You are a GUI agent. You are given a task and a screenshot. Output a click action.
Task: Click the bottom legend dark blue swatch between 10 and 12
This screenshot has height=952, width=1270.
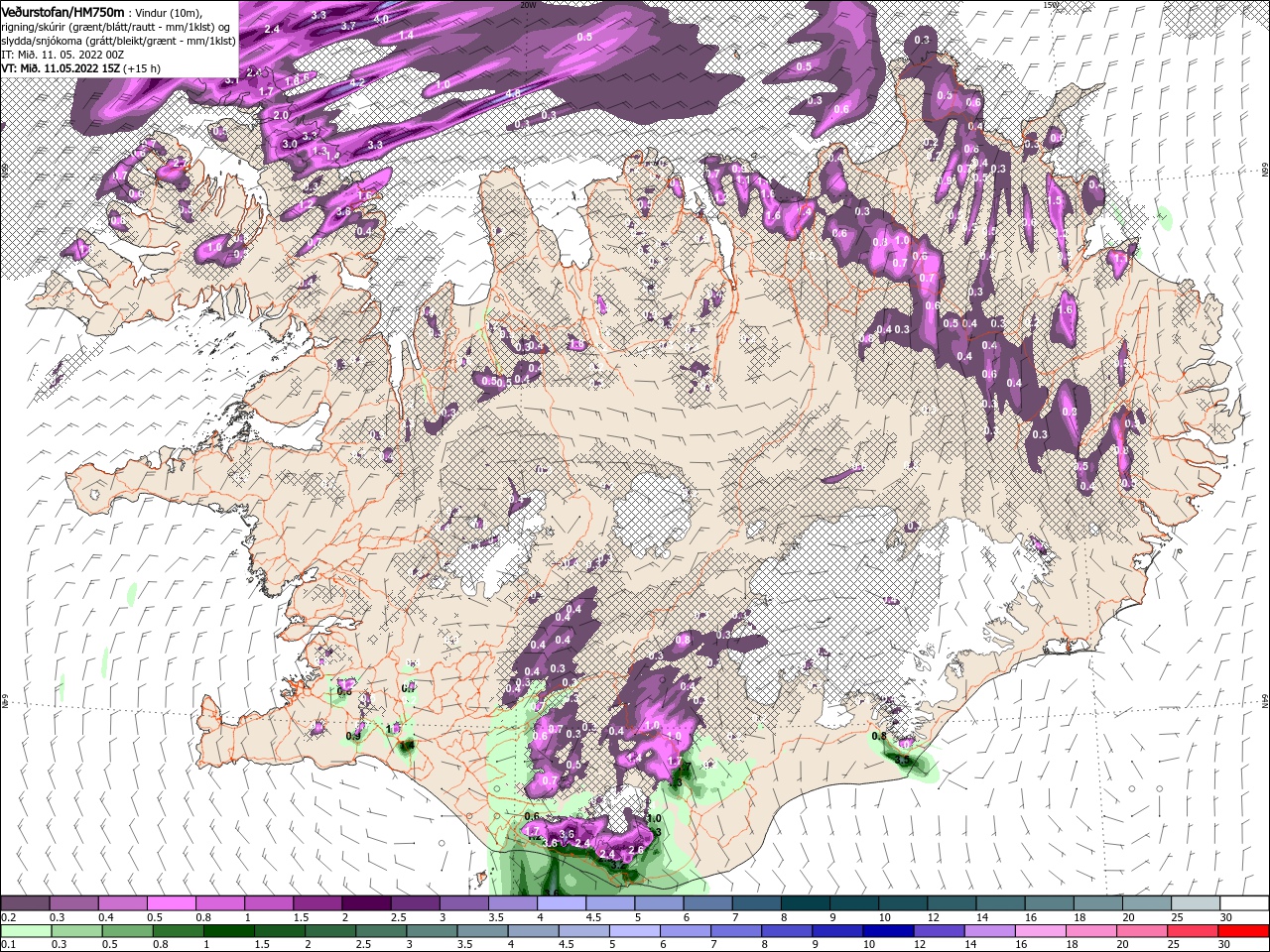(888, 931)
